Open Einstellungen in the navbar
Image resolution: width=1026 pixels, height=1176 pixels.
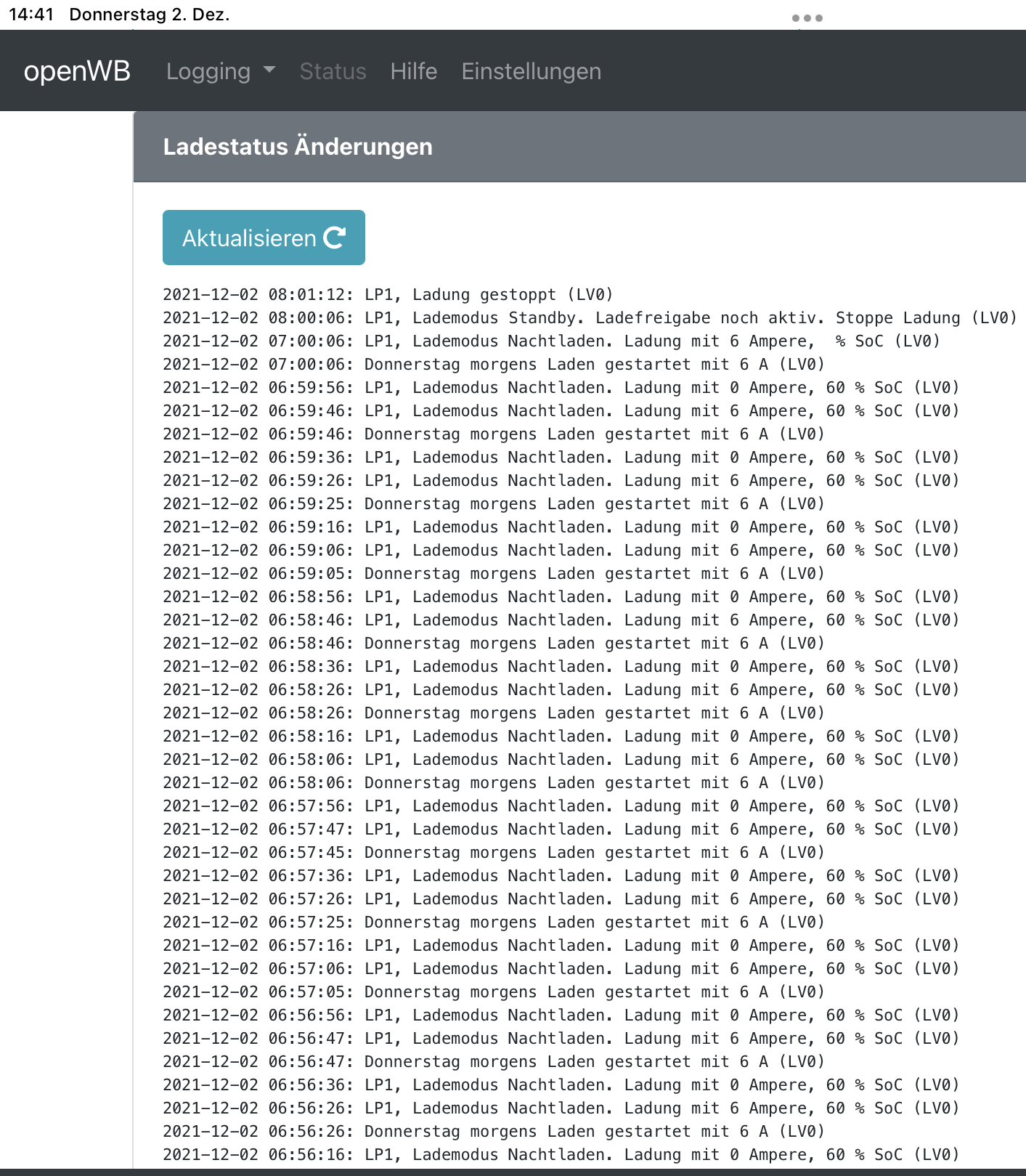tap(532, 71)
